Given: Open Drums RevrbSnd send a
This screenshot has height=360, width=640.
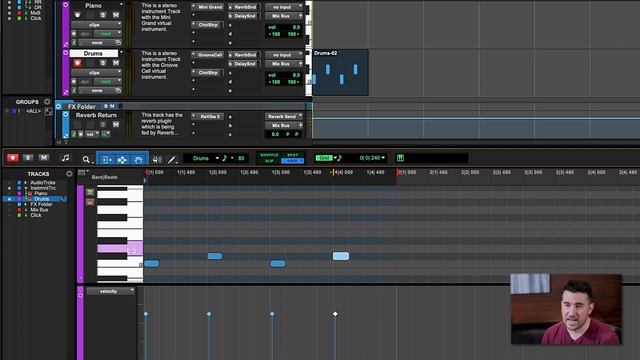Looking at the screenshot, I should point(245,55).
